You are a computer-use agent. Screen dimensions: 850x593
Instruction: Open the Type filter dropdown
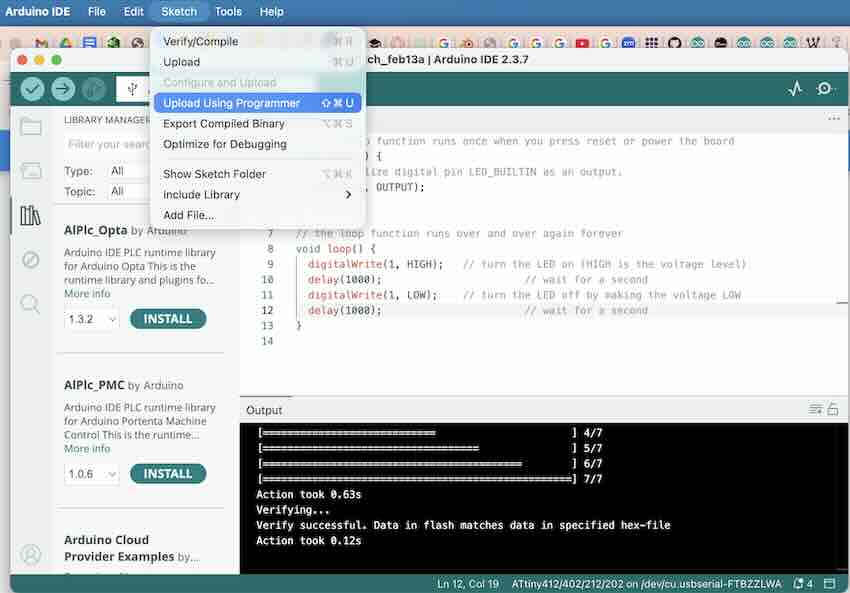(x=129, y=171)
